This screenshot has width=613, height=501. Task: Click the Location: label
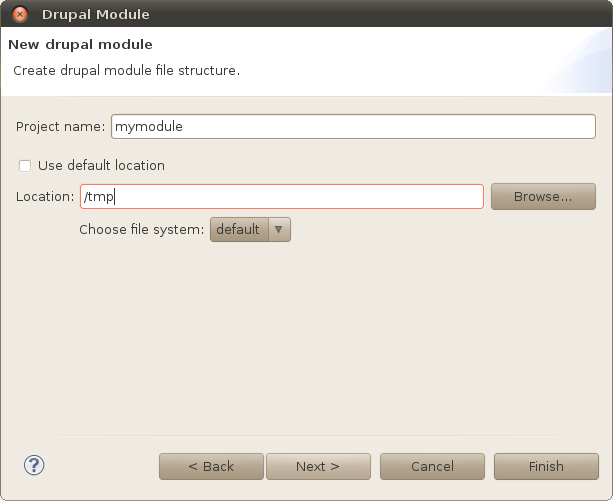click(45, 197)
